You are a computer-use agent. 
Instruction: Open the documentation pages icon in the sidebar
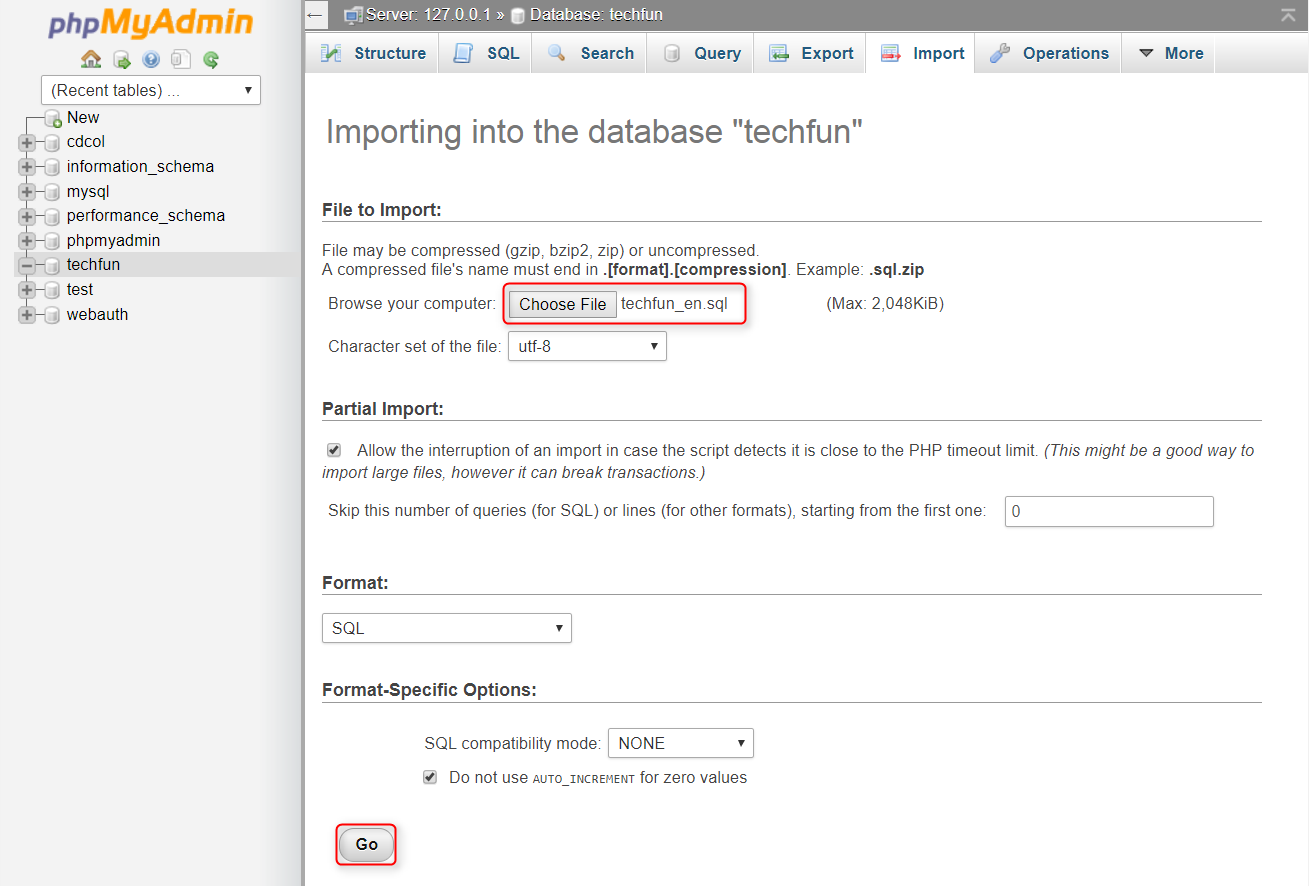coord(181,59)
